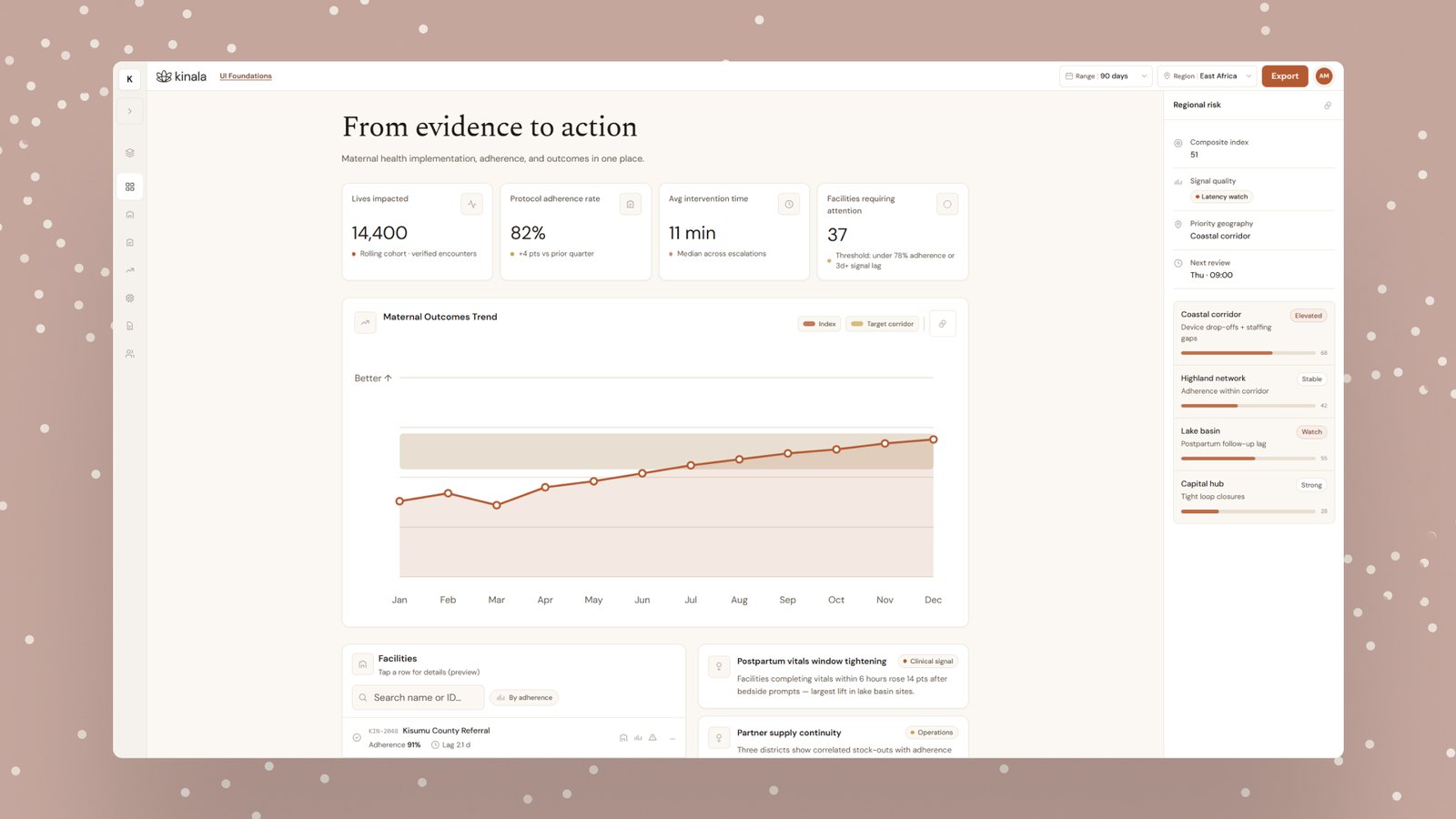Click the Latency watch chip
This screenshot has height=819, width=1456.
(1221, 197)
